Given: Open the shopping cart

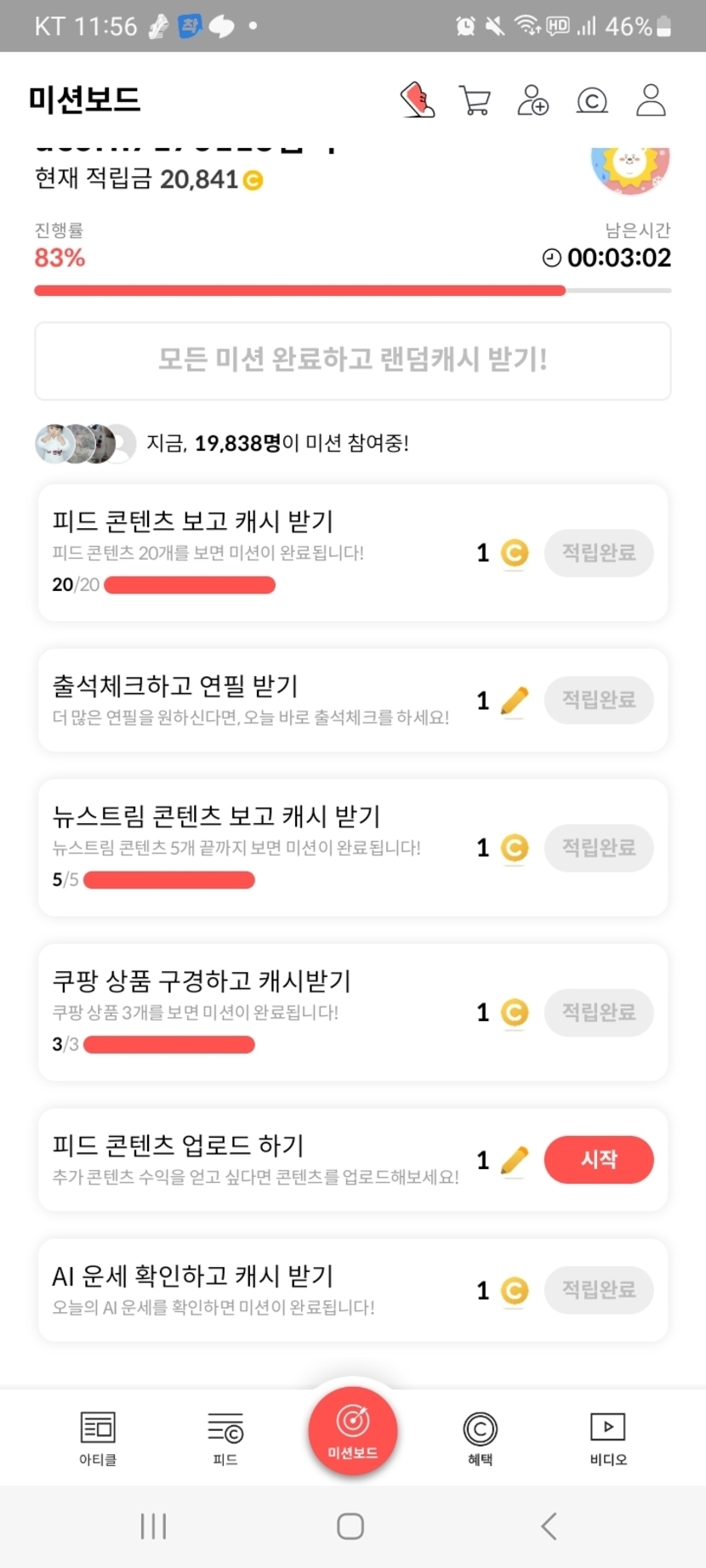Looking at the screenshot, I should [x=475, y=100].
